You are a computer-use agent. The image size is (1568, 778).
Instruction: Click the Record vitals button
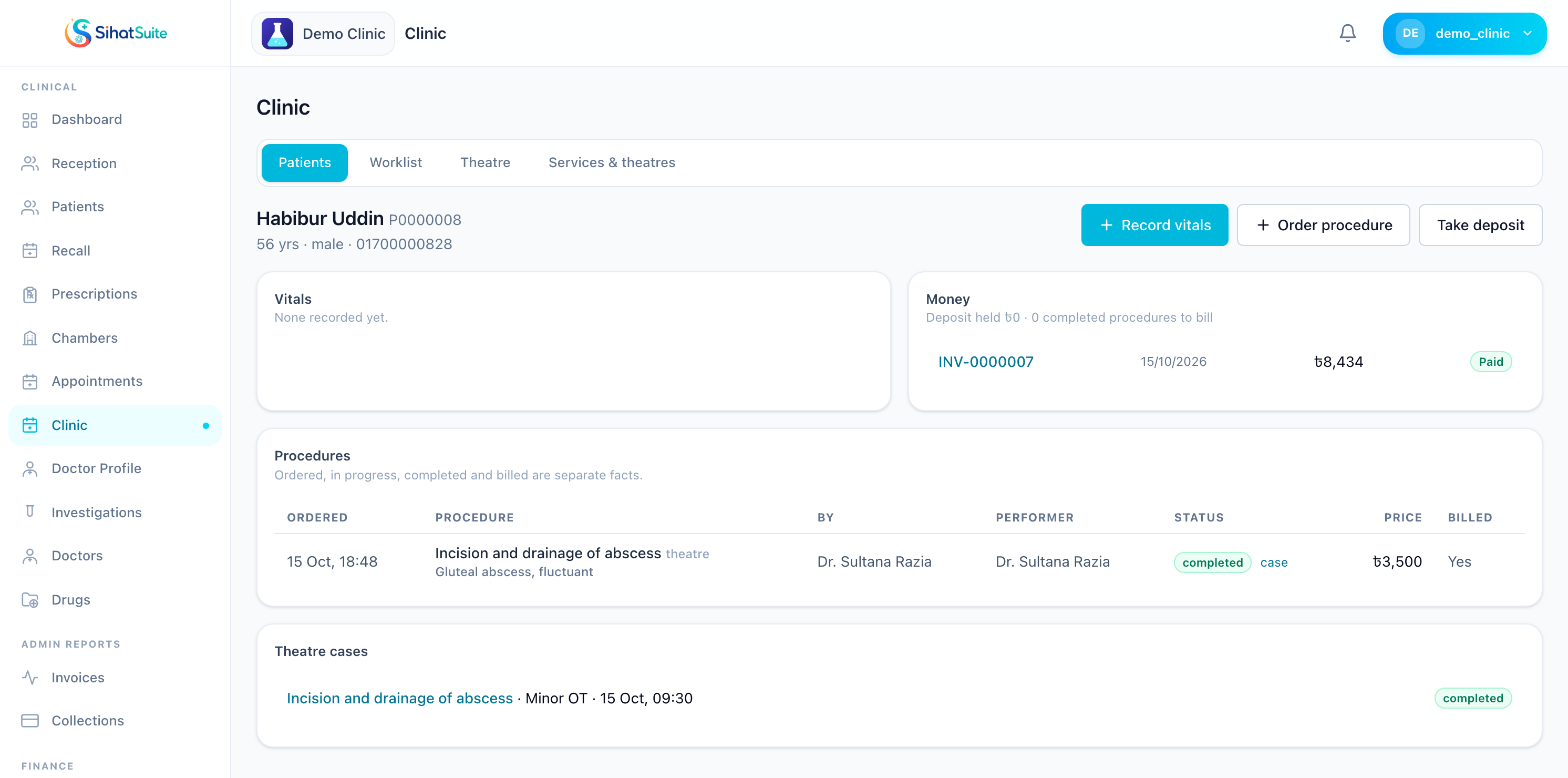click(x=1154, y=225)
